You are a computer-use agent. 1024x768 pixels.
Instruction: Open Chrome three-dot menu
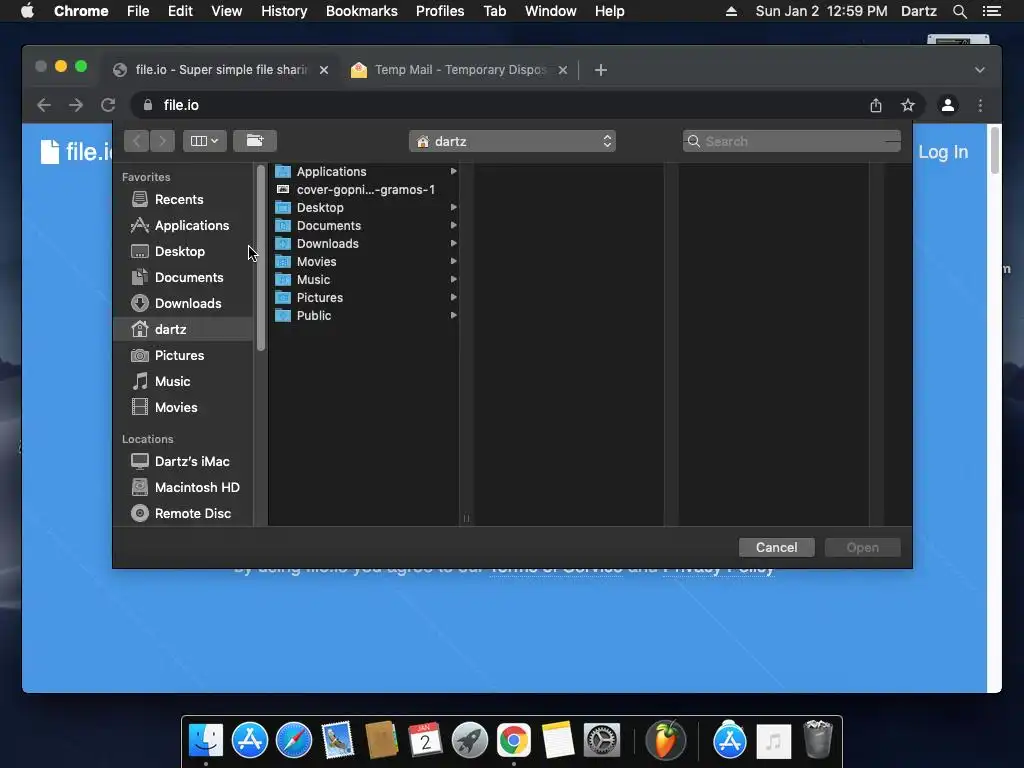(x=980, y=105)
